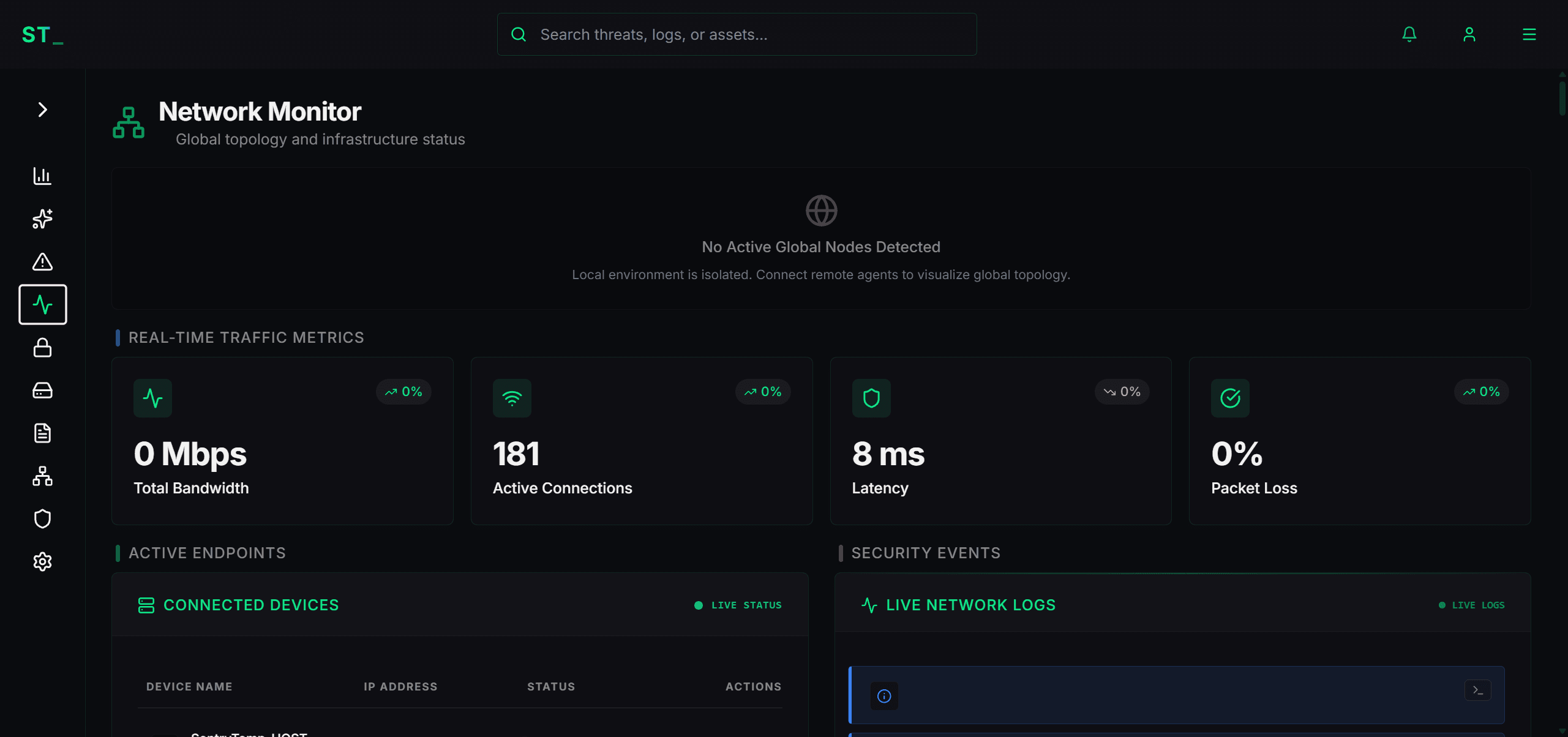Expand the sidebar with the chevron arrow
This screenshot has width=1568, height=737.
(x=42, y=110)
